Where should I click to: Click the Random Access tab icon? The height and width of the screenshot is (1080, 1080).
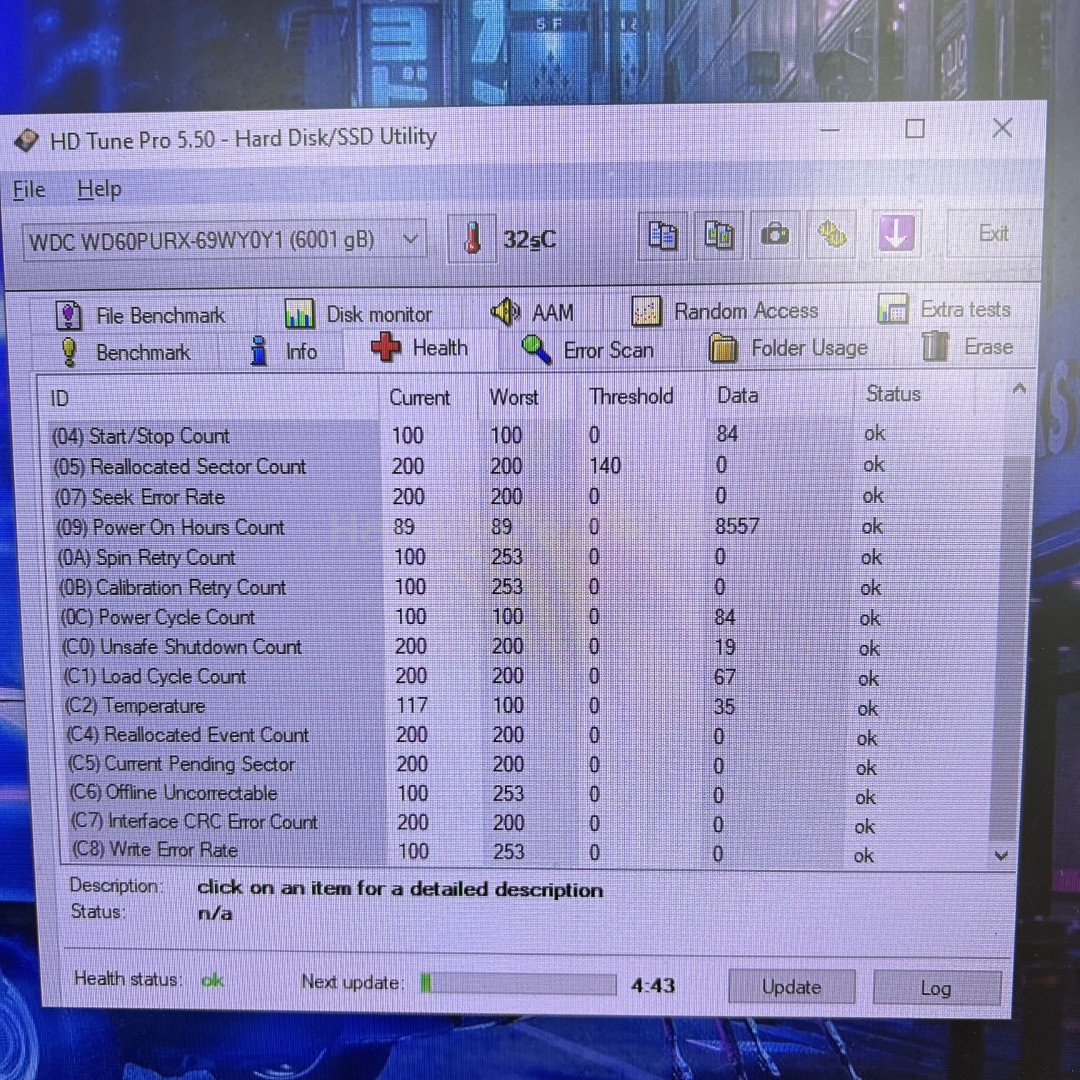click(x=645, y=311)
